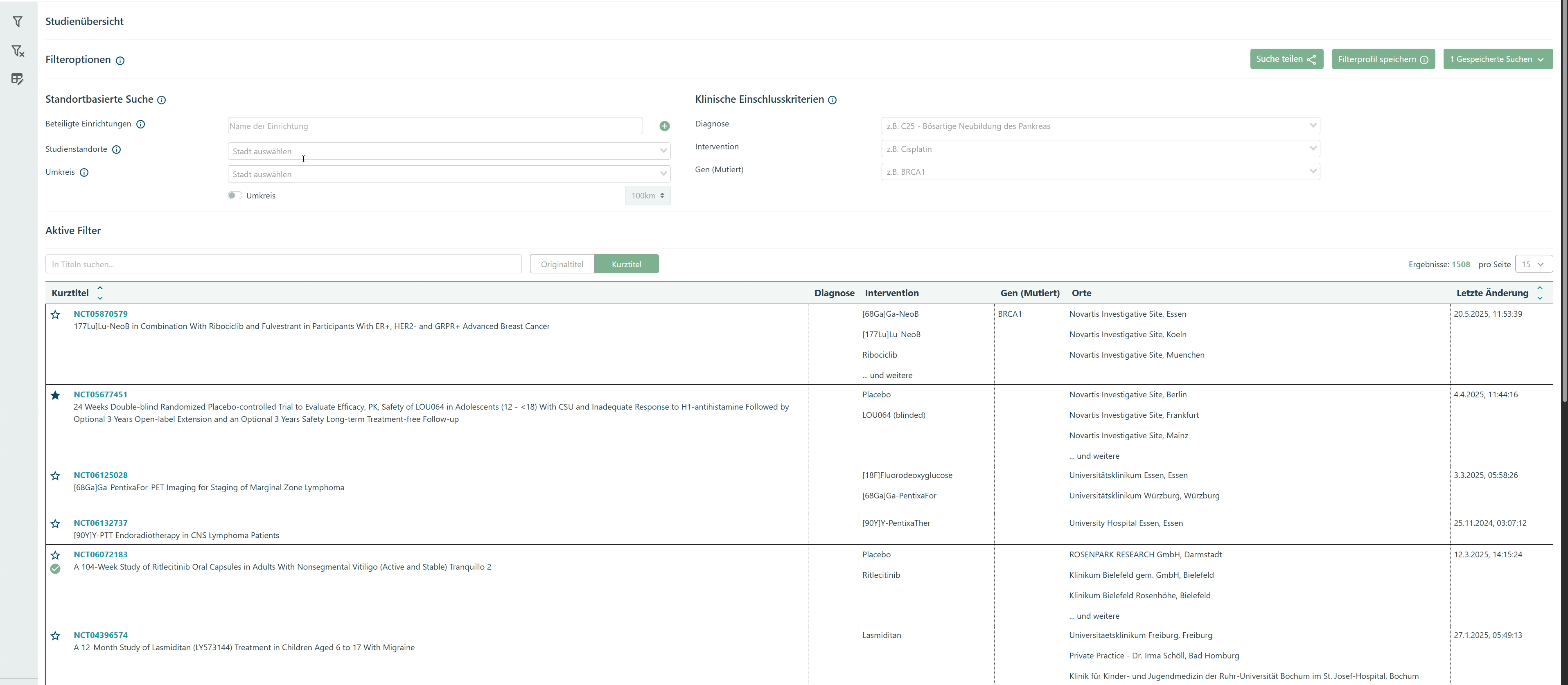Add institution with green plus icon
Screen dimensions: 1568x685
[x=664, y=126]
